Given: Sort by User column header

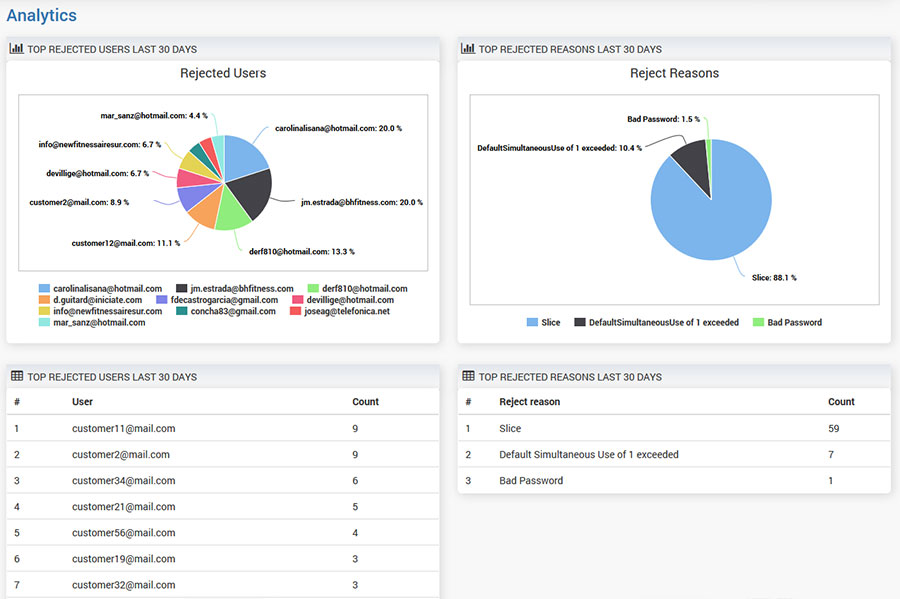Looking at the screenshot, I should (x=82, y=402).
